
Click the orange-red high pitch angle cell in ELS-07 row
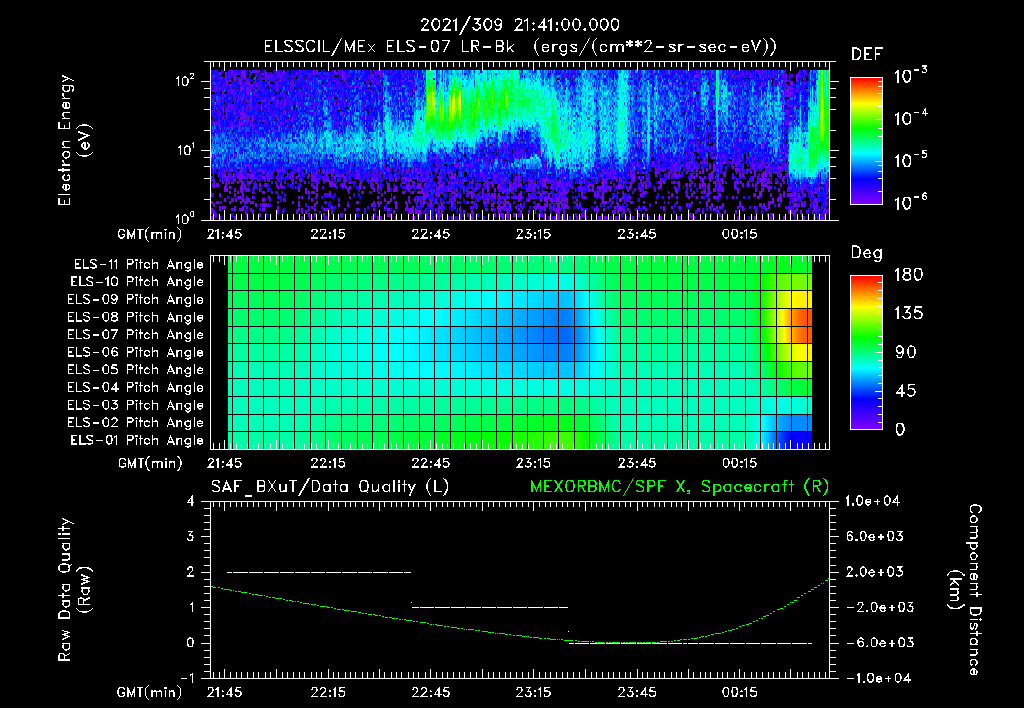pos(802,335)
